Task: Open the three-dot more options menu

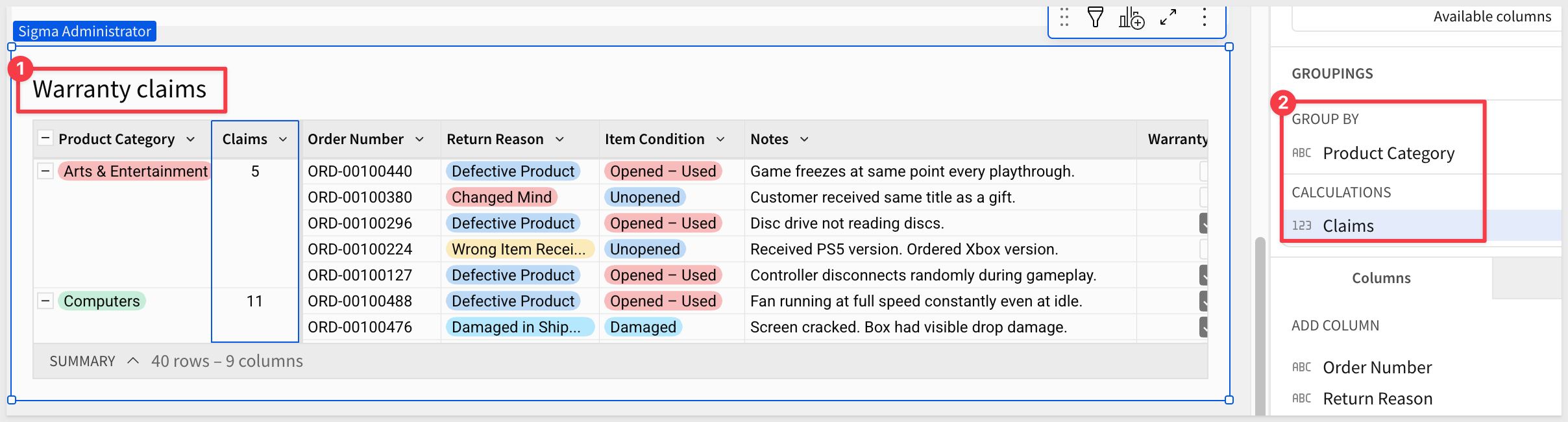Action: (1204, 18)
